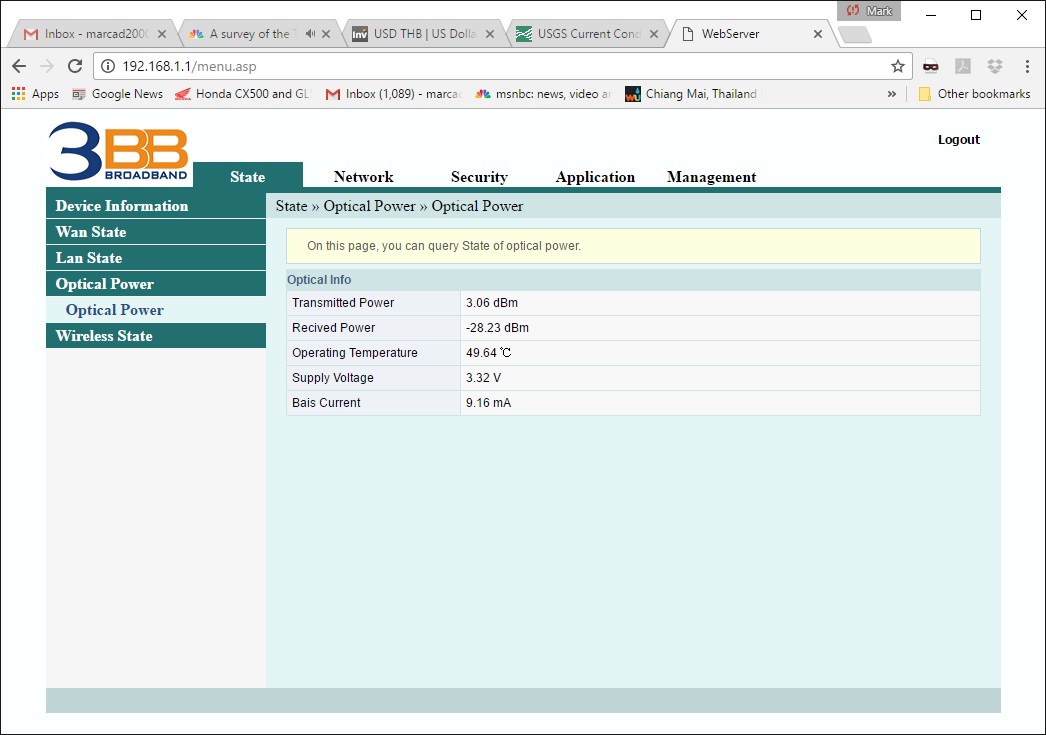Open Lan State in the sidebar
Image resolution: width=1046 pixels, height=735 pixels.
(x=156, y=257)
